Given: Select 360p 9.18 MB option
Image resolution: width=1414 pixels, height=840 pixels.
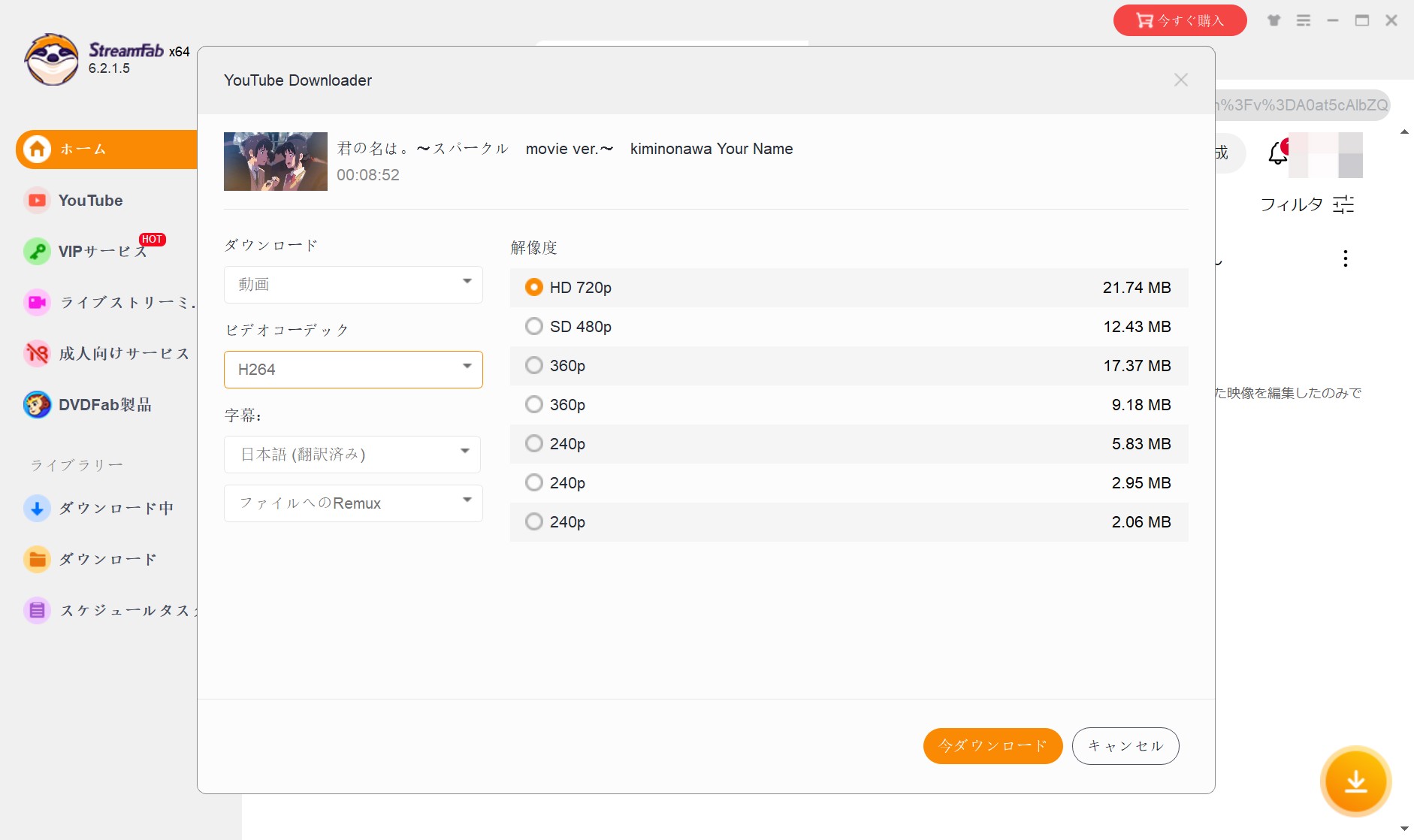Looking at the screenshot, I should 849,405.
